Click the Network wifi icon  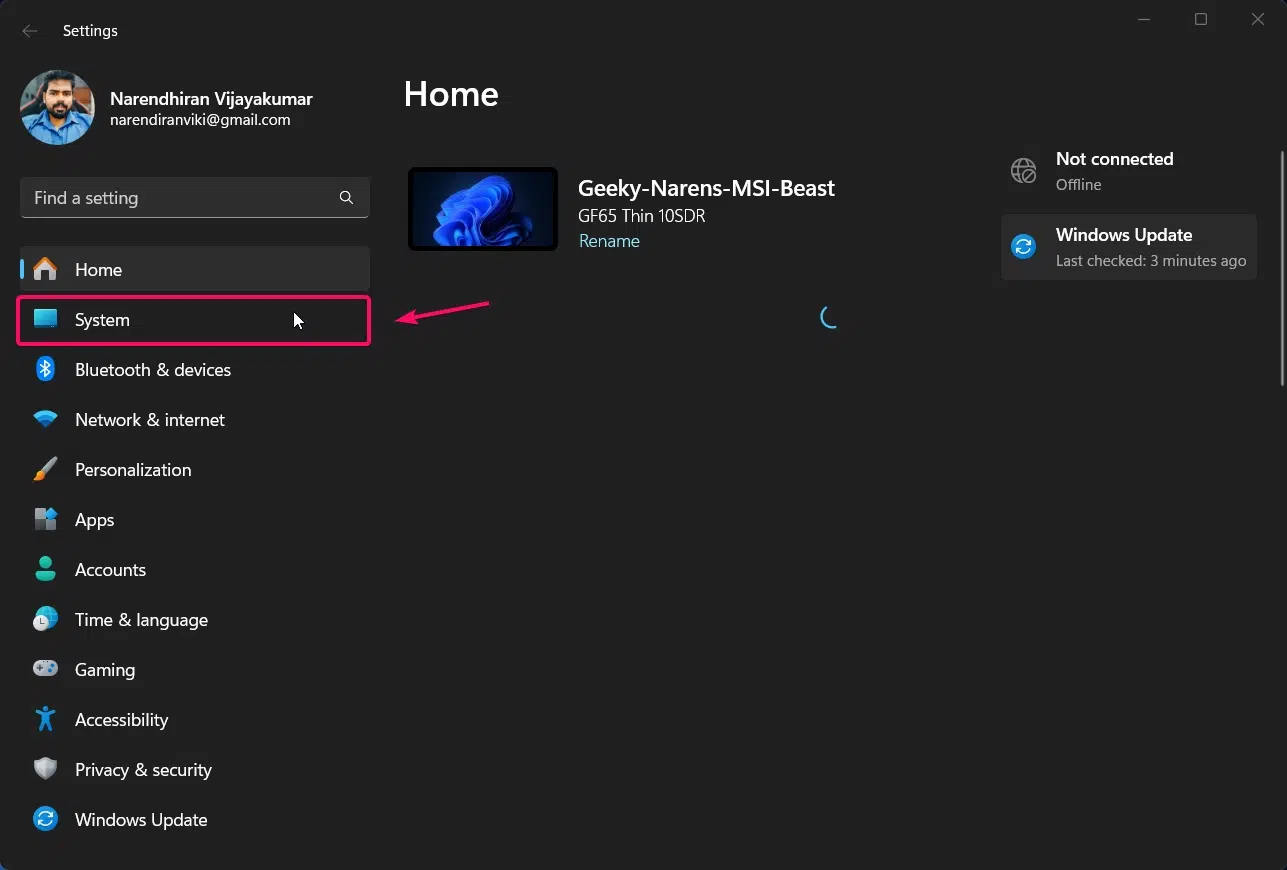pyautogui.click(x=45, y=420)
